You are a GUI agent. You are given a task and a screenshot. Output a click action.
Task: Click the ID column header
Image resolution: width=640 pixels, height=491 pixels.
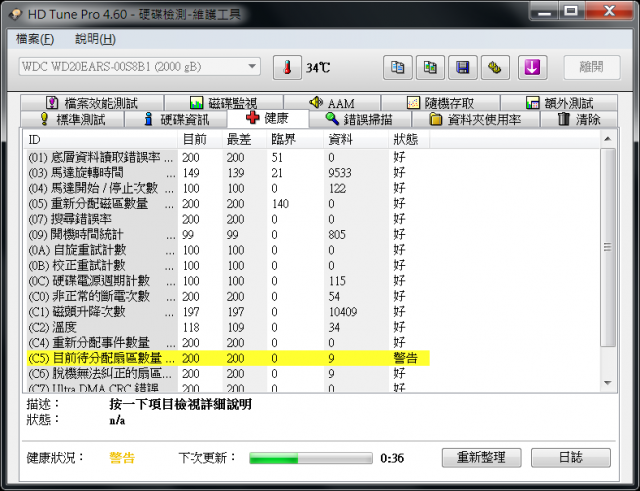tap(100, 140)
